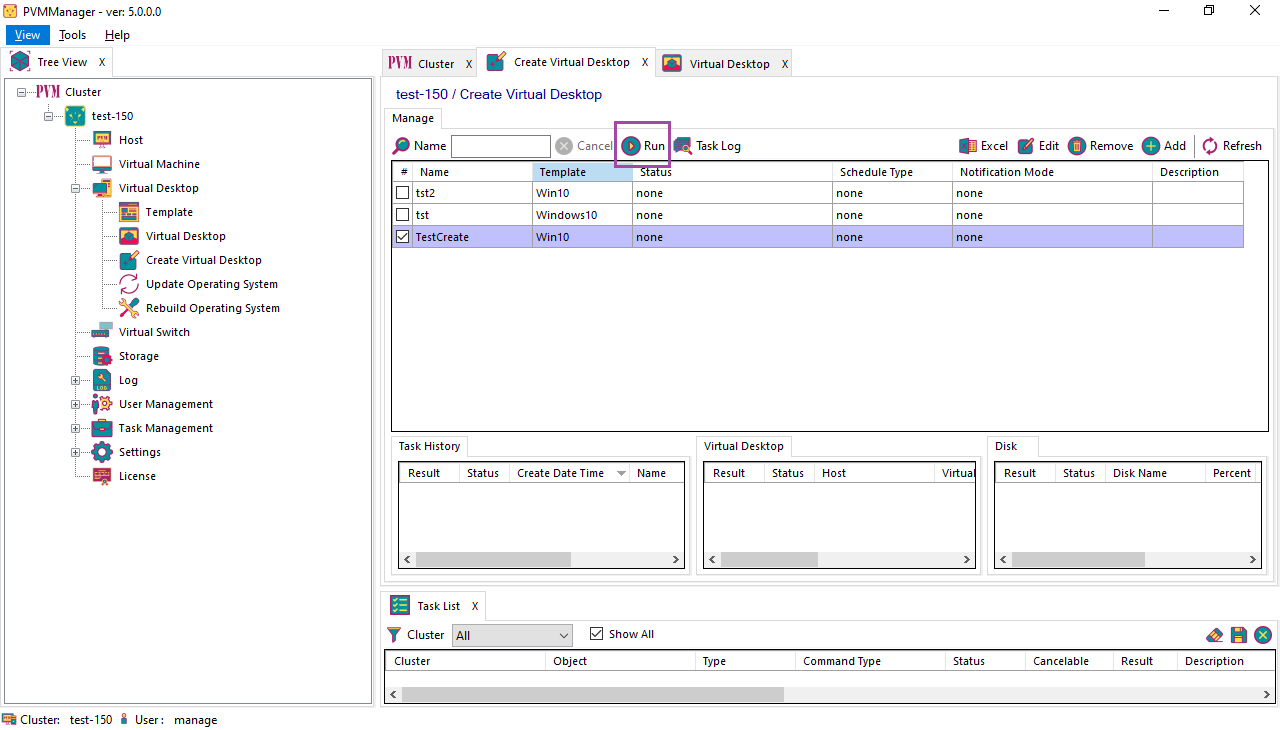Open the Task Log
Image resolution: width=1280 pixels, height=730 pixels.
pyautogui.click(x=707, y=146)
